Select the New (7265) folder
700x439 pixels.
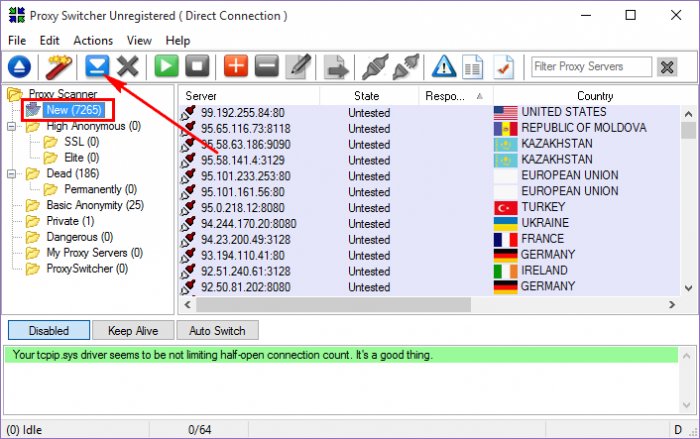(x=74, y=110)
